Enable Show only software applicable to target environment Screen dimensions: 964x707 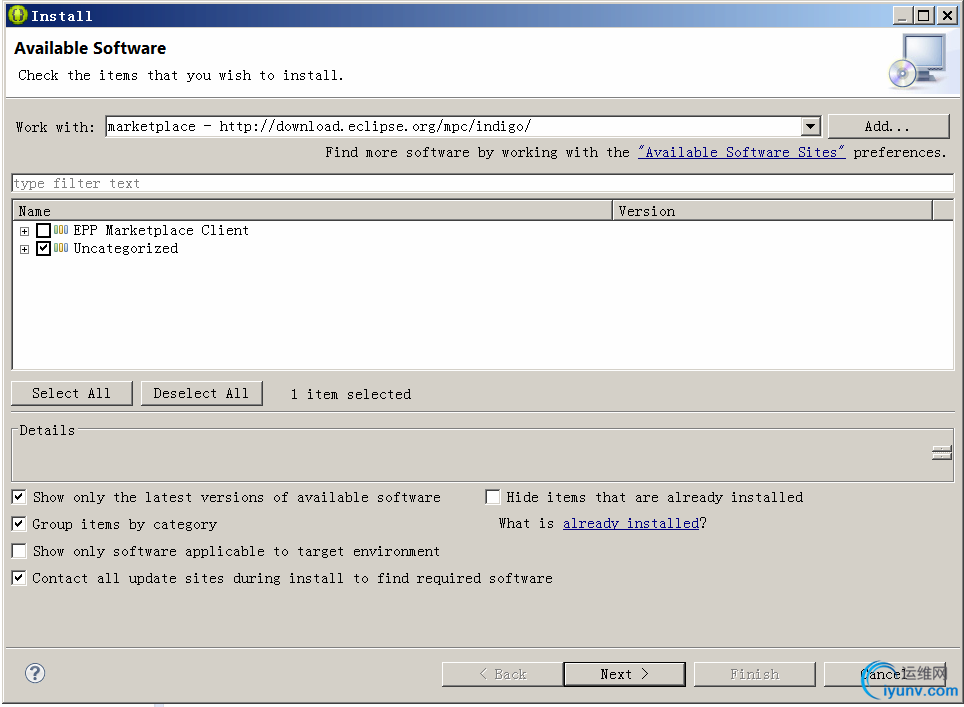pyautogui.click(x=19, y=551)
